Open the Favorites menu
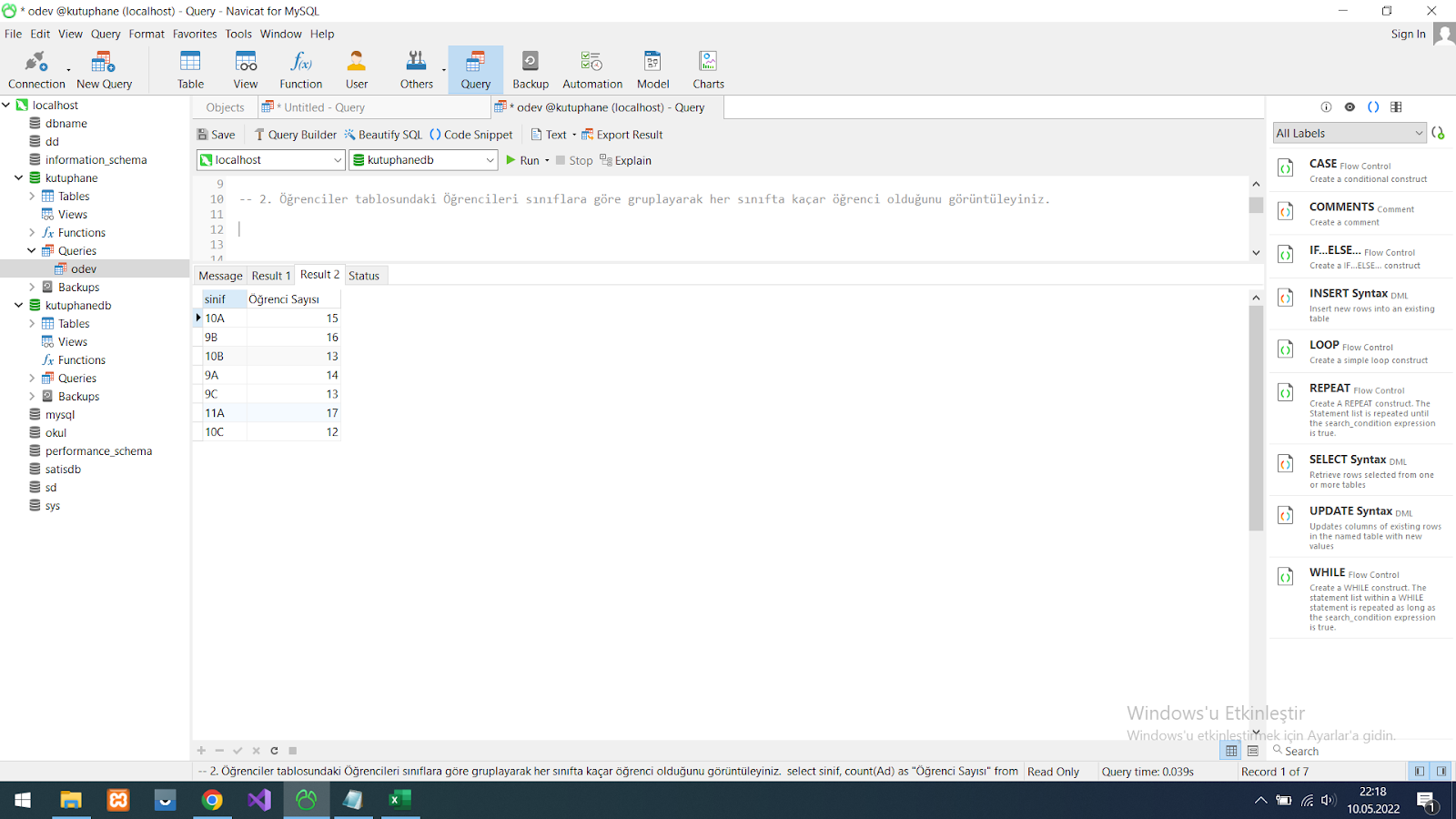Image resolution: width=1456 pixels, height=819 pixels. [195, 34]
